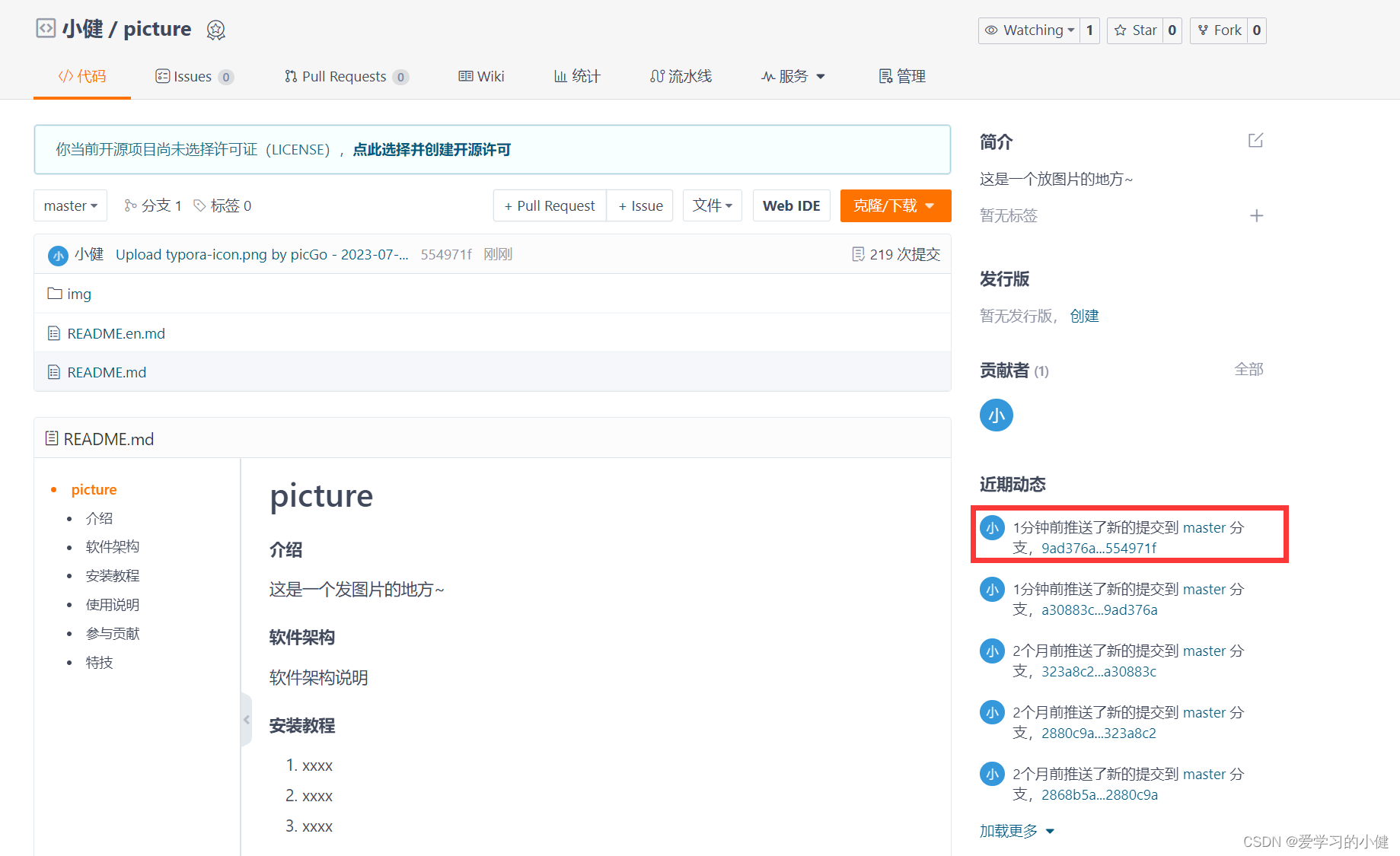1400x856 pixels.
Task: Open the Watching dropdown
Action: pos(1029,30)
